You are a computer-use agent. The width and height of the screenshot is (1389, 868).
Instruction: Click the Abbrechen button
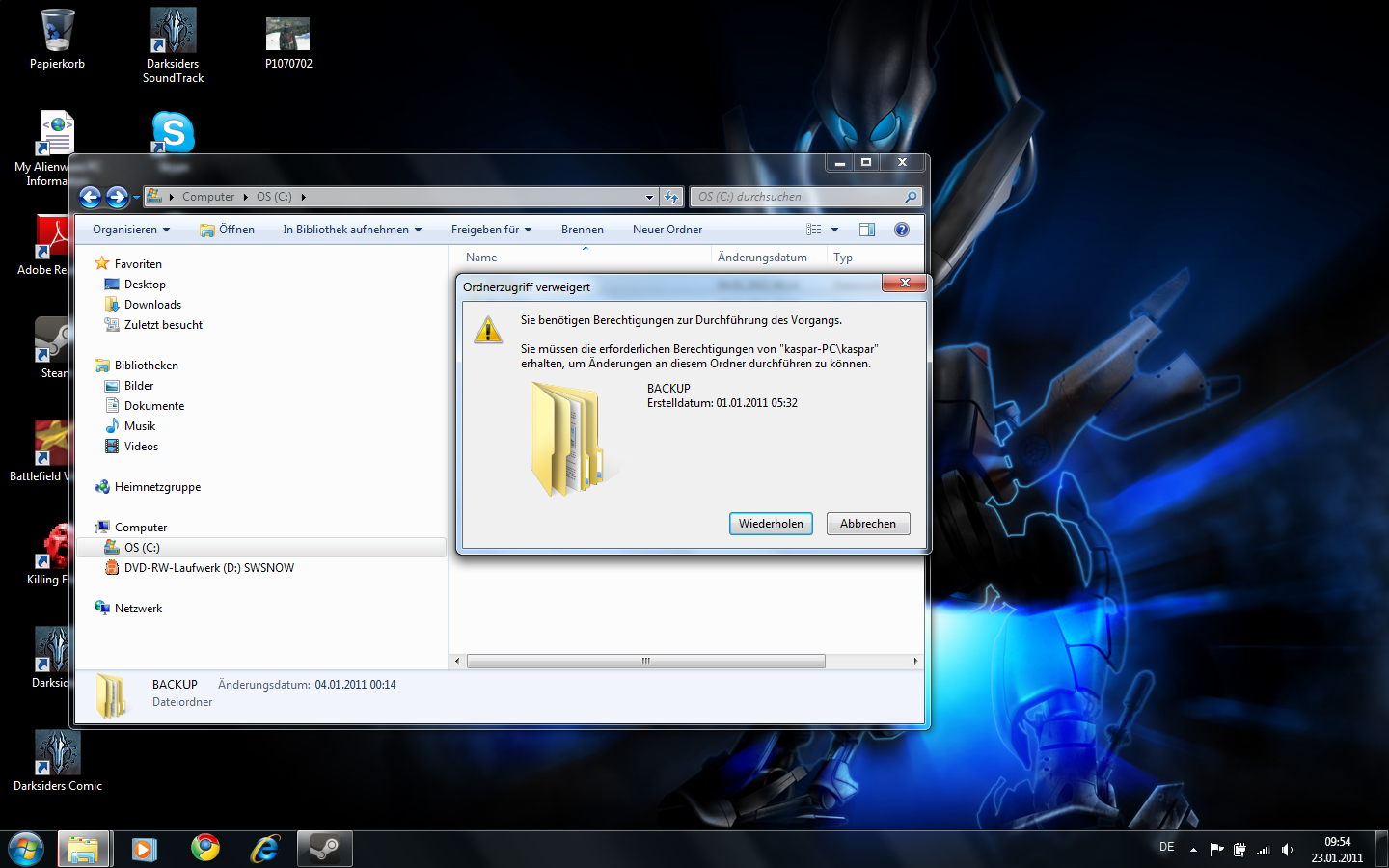[x=868, y=524]
